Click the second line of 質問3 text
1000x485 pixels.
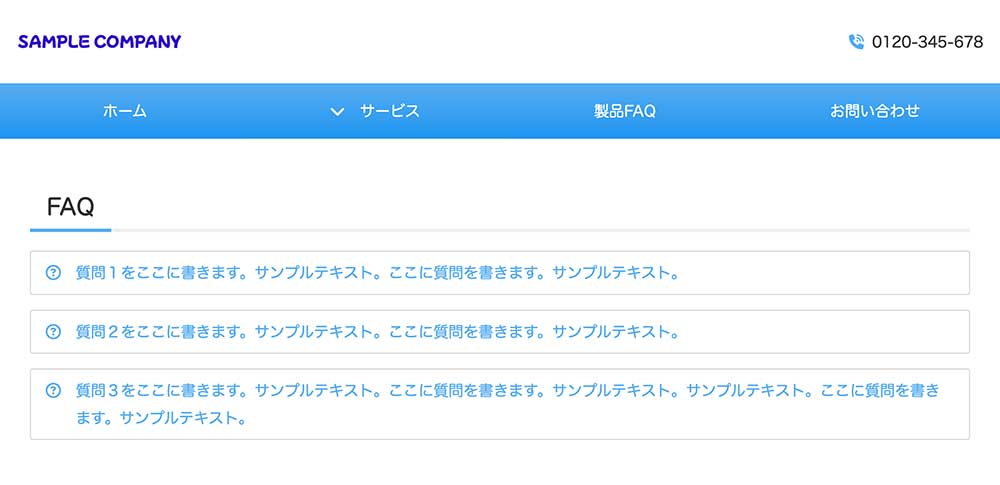[161, 419]
